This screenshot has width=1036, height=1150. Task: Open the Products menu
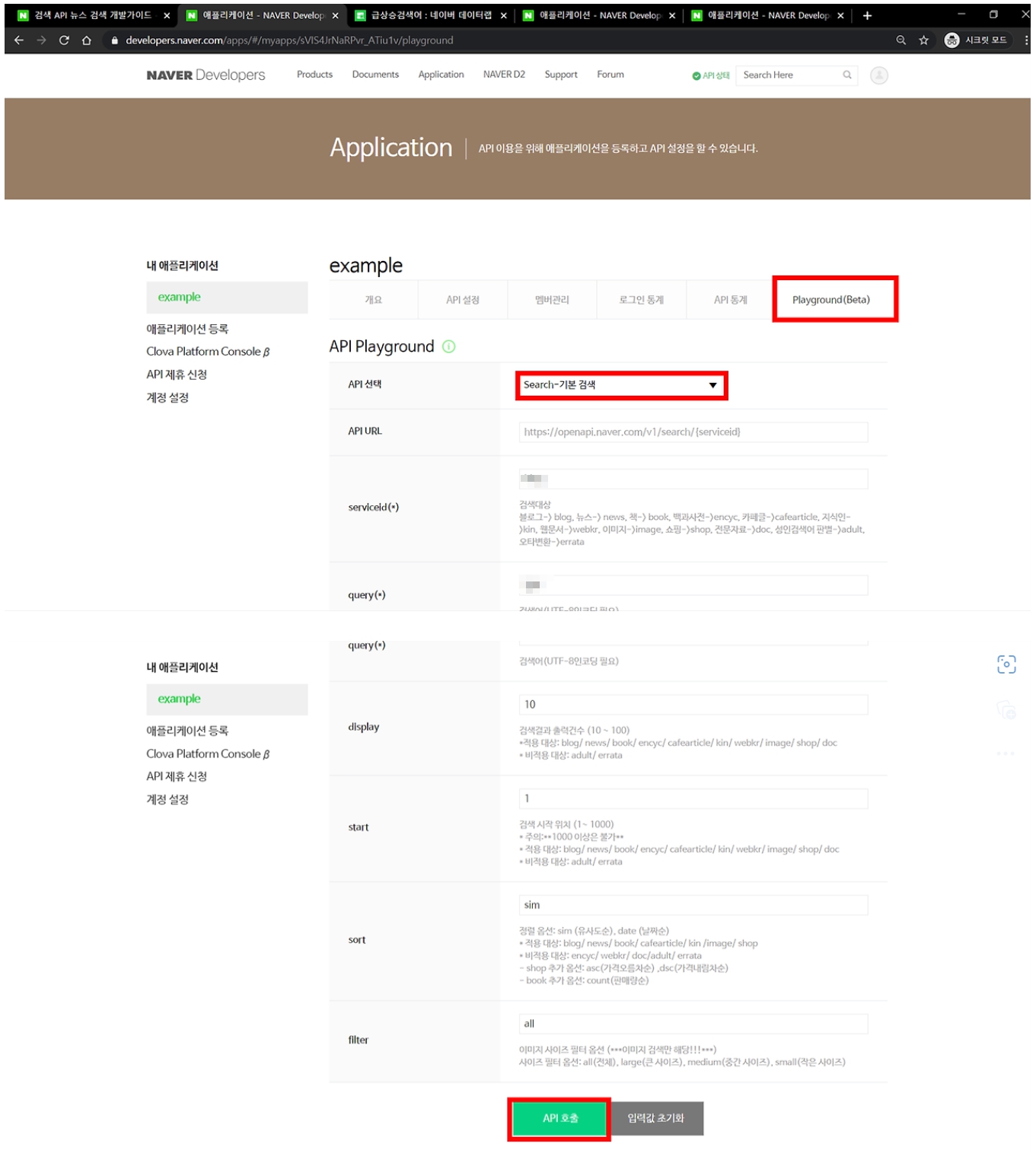click(x=314, y=75)
